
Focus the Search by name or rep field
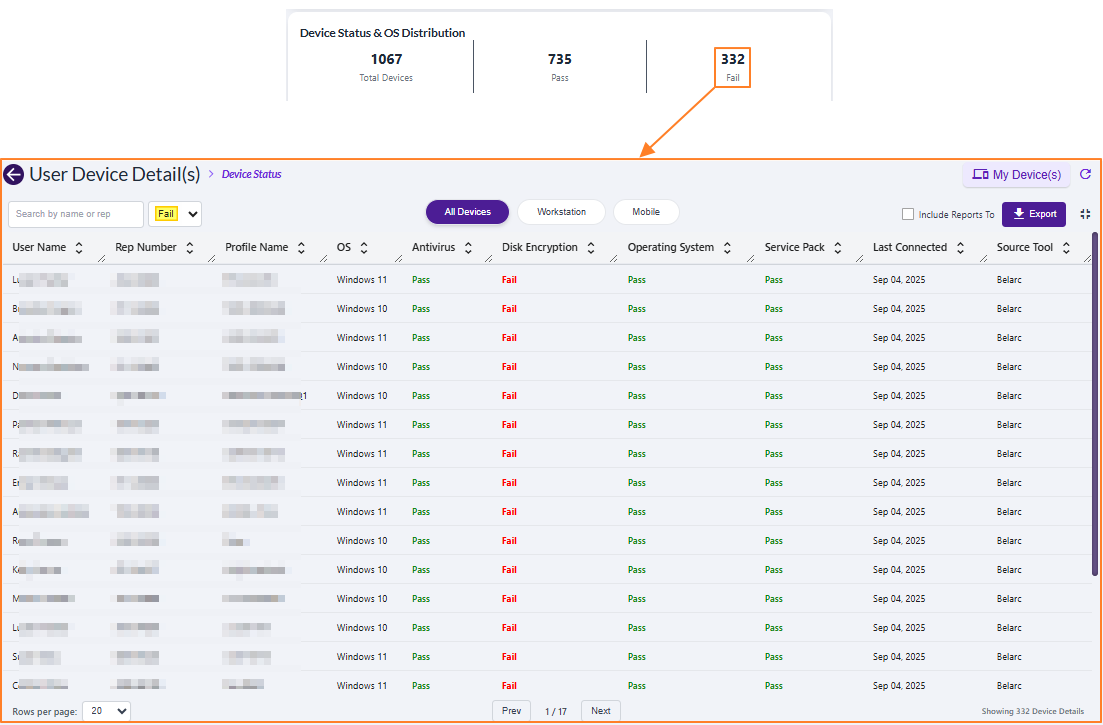(x=76, y=214)
